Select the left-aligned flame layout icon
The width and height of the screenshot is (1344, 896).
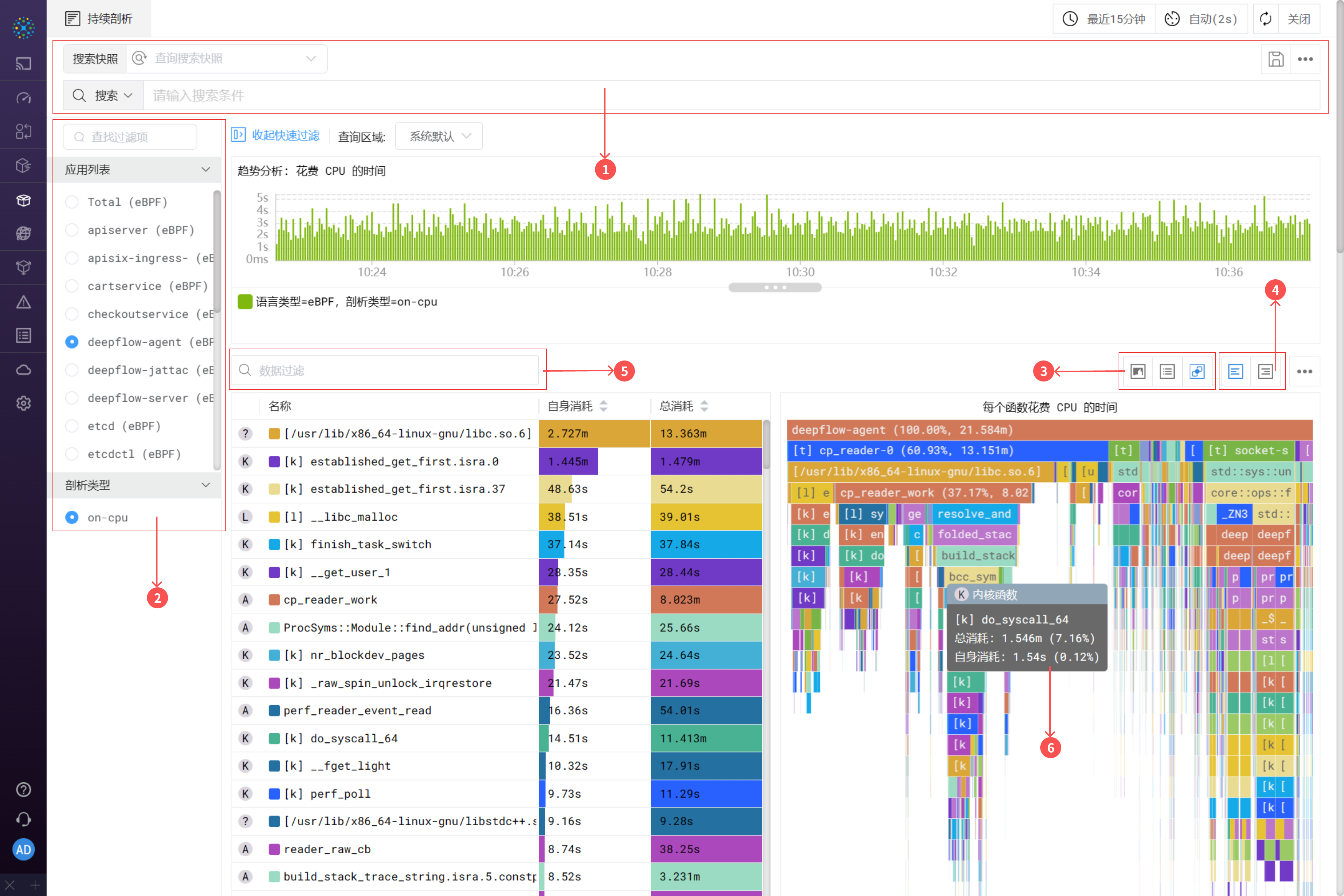click(1235, 371)
